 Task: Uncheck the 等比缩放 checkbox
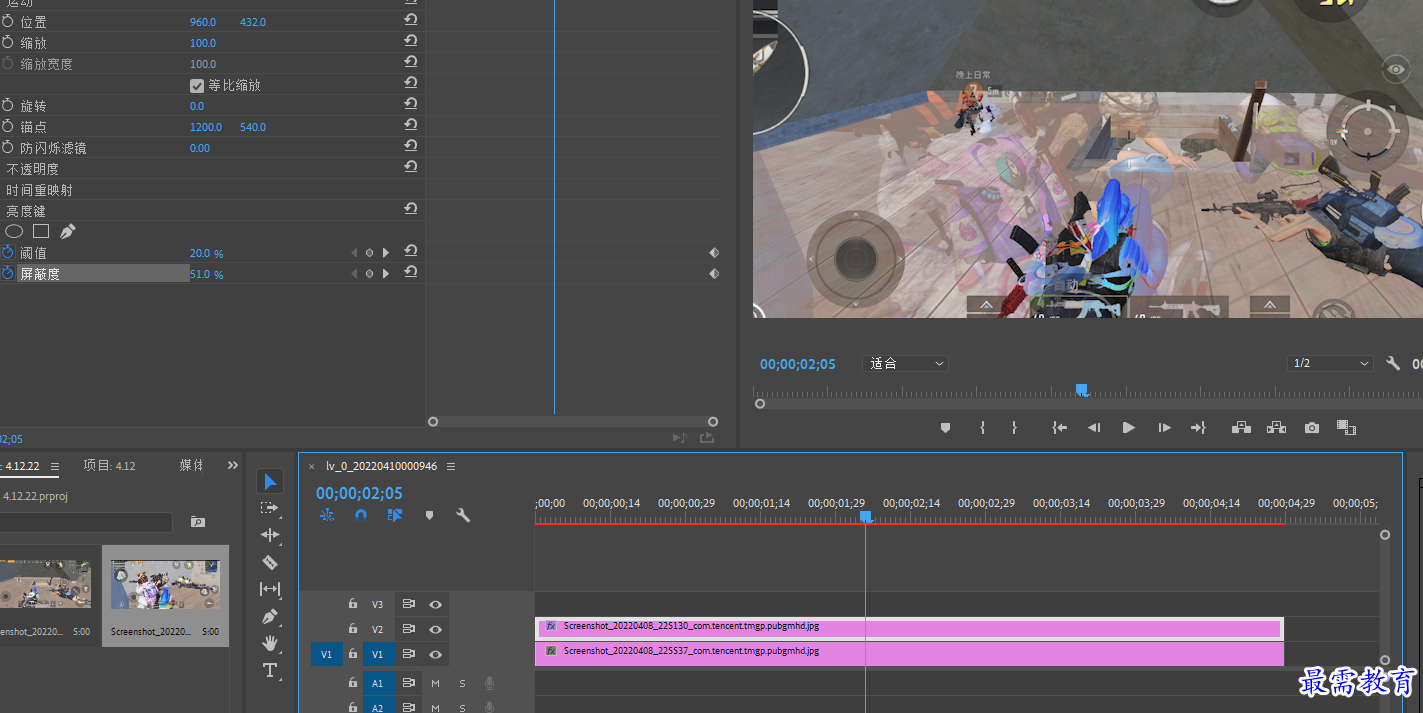[x=197, y=85]
